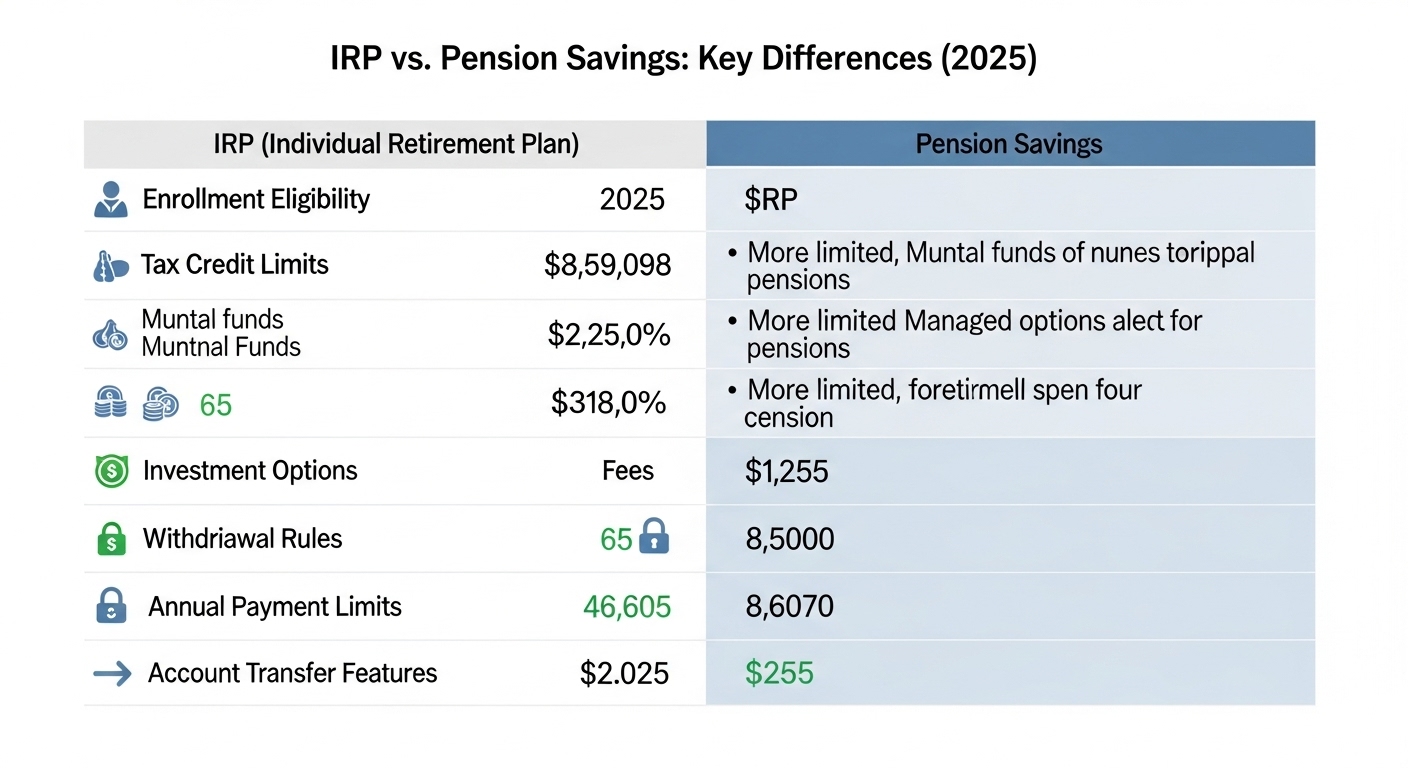Click the coin stack icons beside green 65
The height and width of the screenshot is (768, 1408).
click(x=137, y=404)
